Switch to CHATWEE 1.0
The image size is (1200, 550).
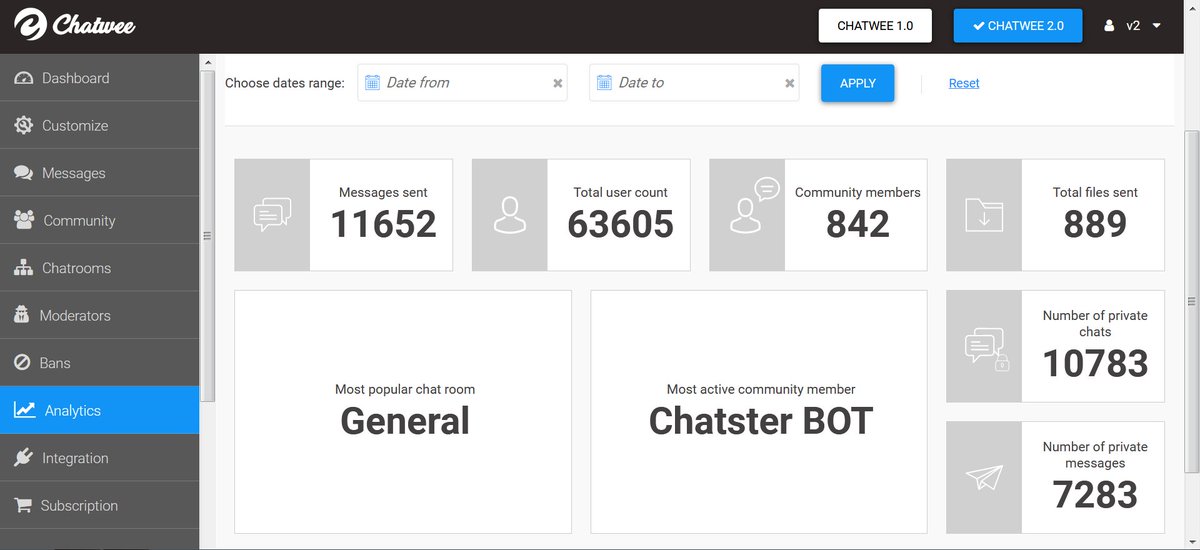875,26
